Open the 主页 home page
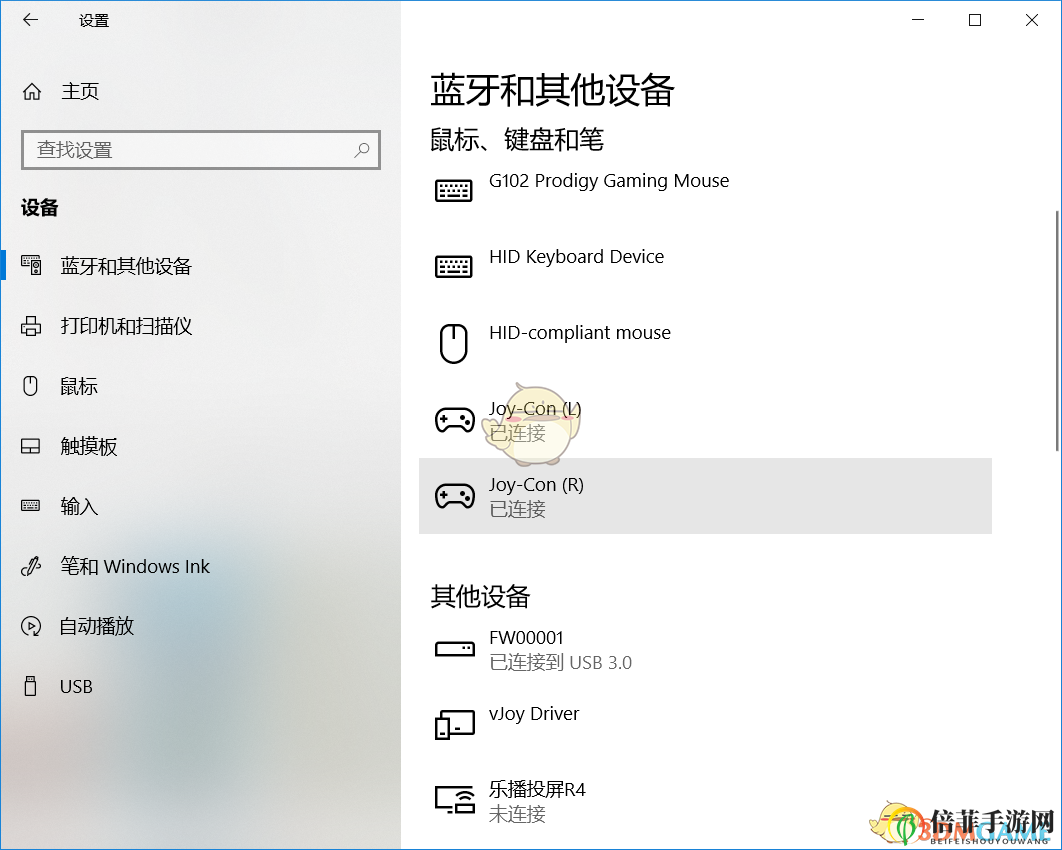 (x=80, y=92)
